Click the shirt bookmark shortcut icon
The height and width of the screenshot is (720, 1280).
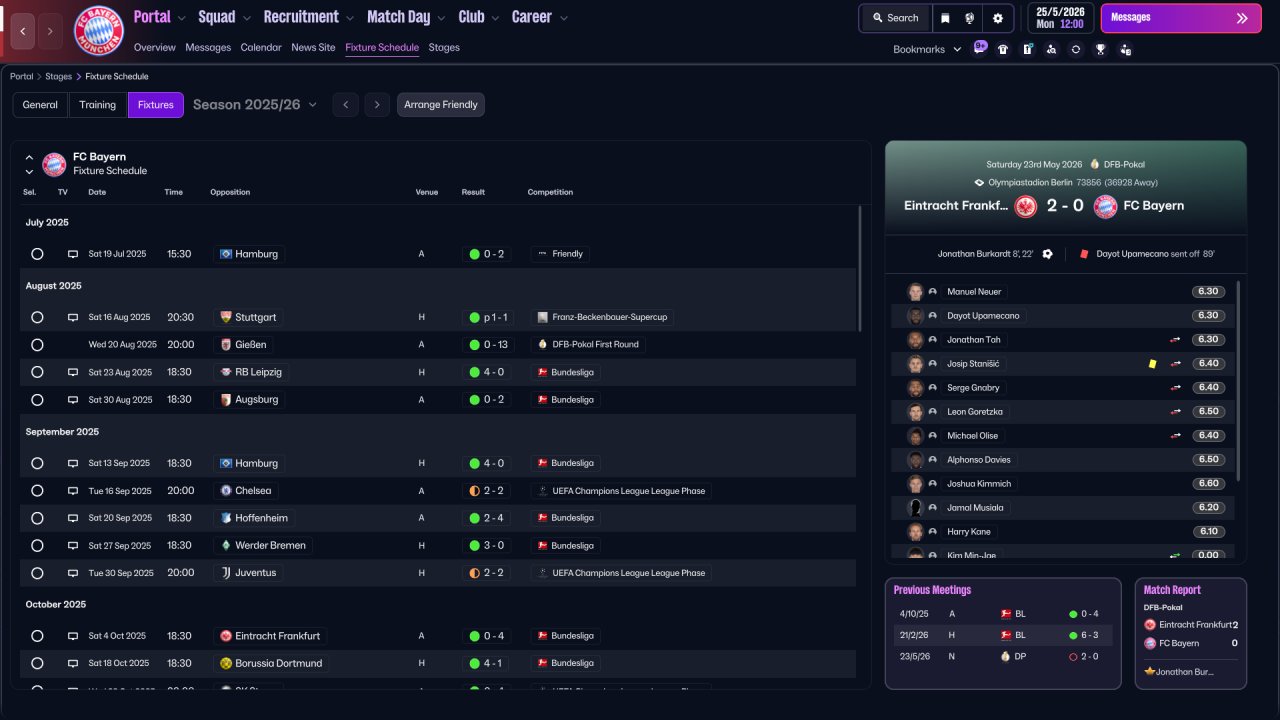pyautogui.click(x=1003, y=49)
